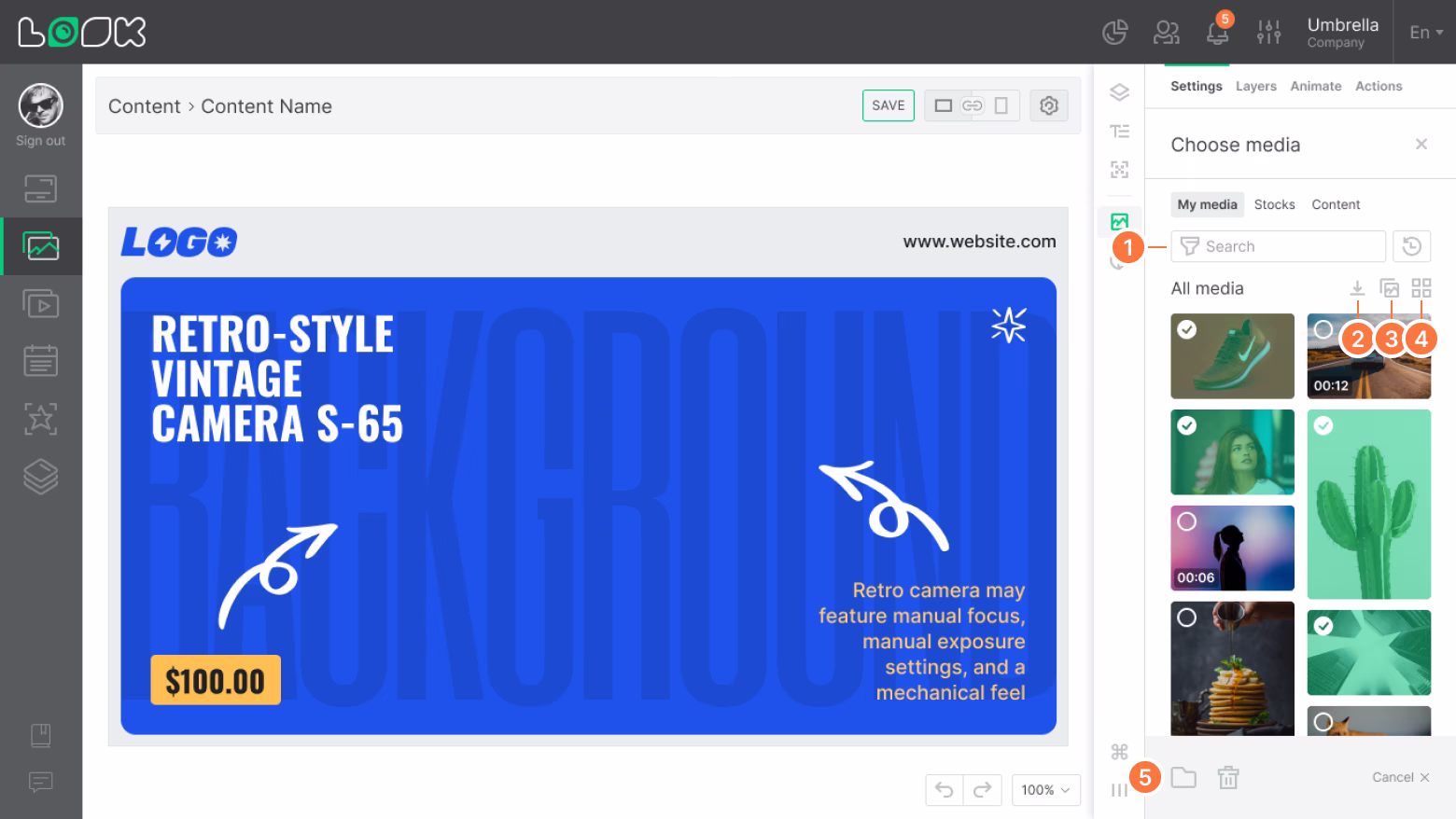Viewport: 1456px width, 819px height.
Task: Open the sliders settings icon in header
Action: 1268,33
